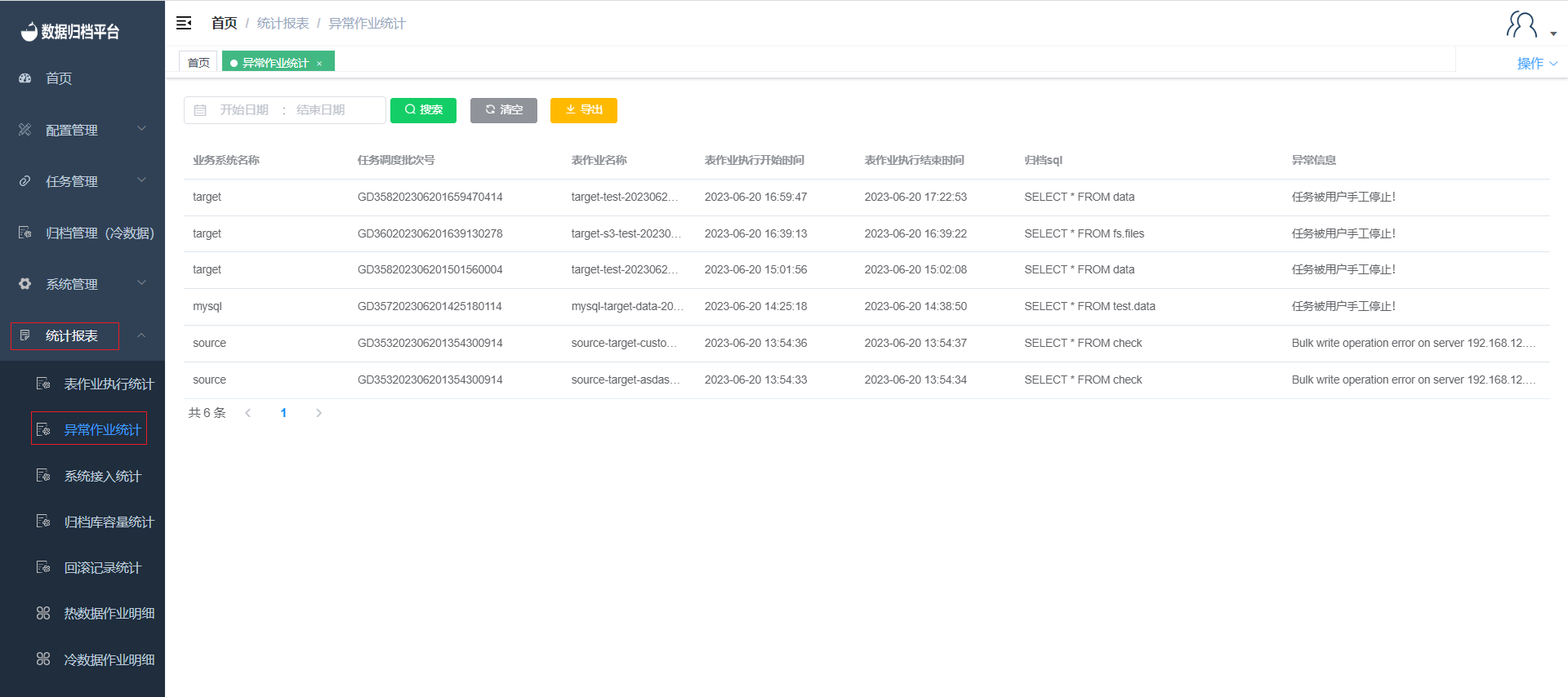
Task: Switch to the 首页 tab
Action: 198,63
